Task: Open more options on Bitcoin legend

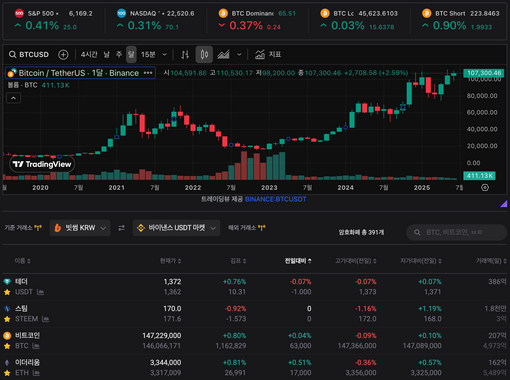Action: tap(148, 73)
